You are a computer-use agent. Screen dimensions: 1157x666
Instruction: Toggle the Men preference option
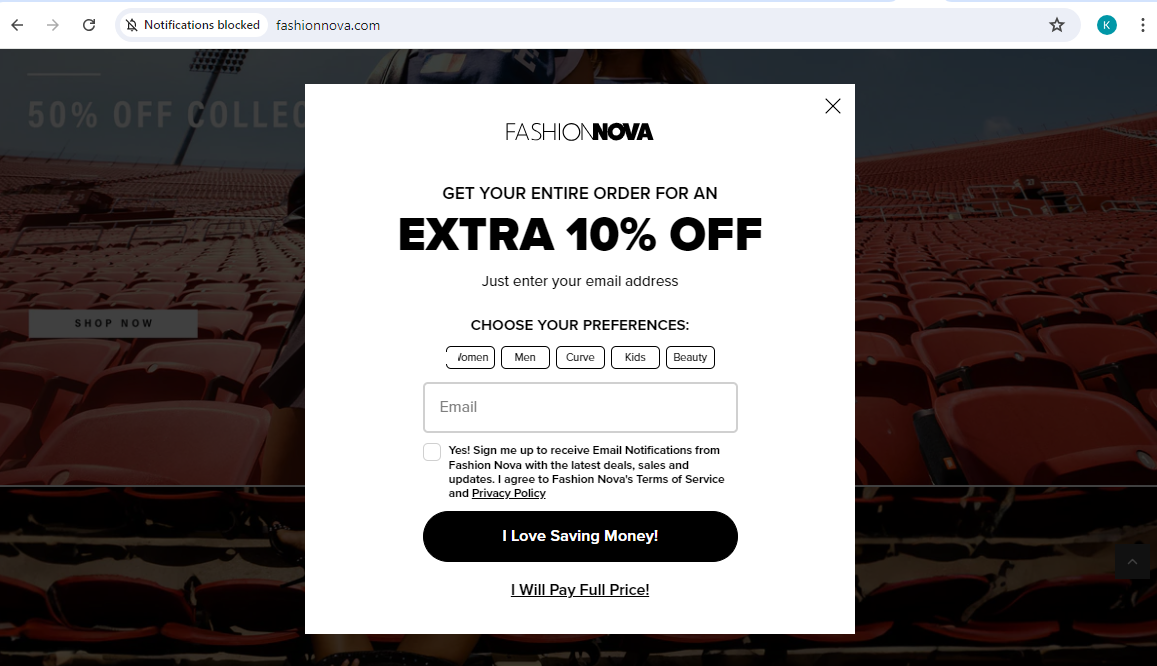click(525, 357)
